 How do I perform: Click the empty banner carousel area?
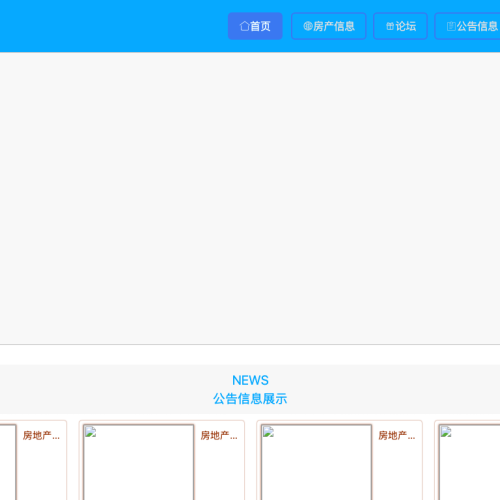pos(250,198)
